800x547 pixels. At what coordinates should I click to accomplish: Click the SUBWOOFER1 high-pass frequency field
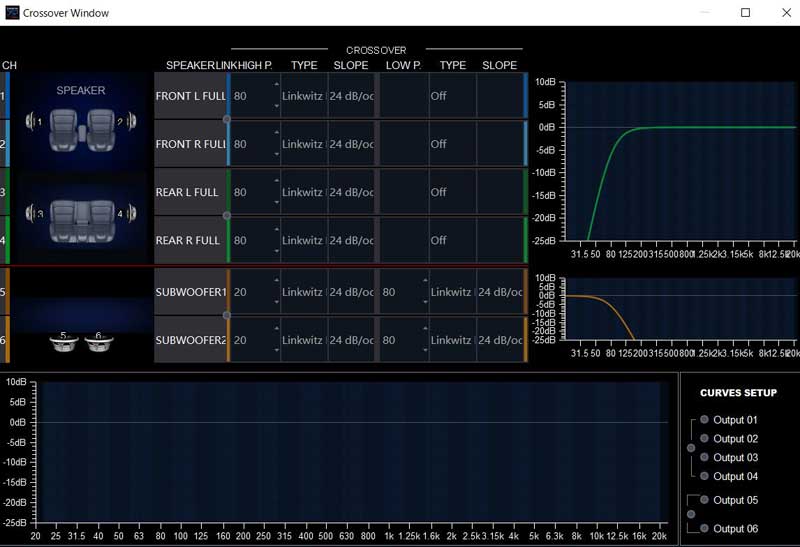click(x=250, y=292)
